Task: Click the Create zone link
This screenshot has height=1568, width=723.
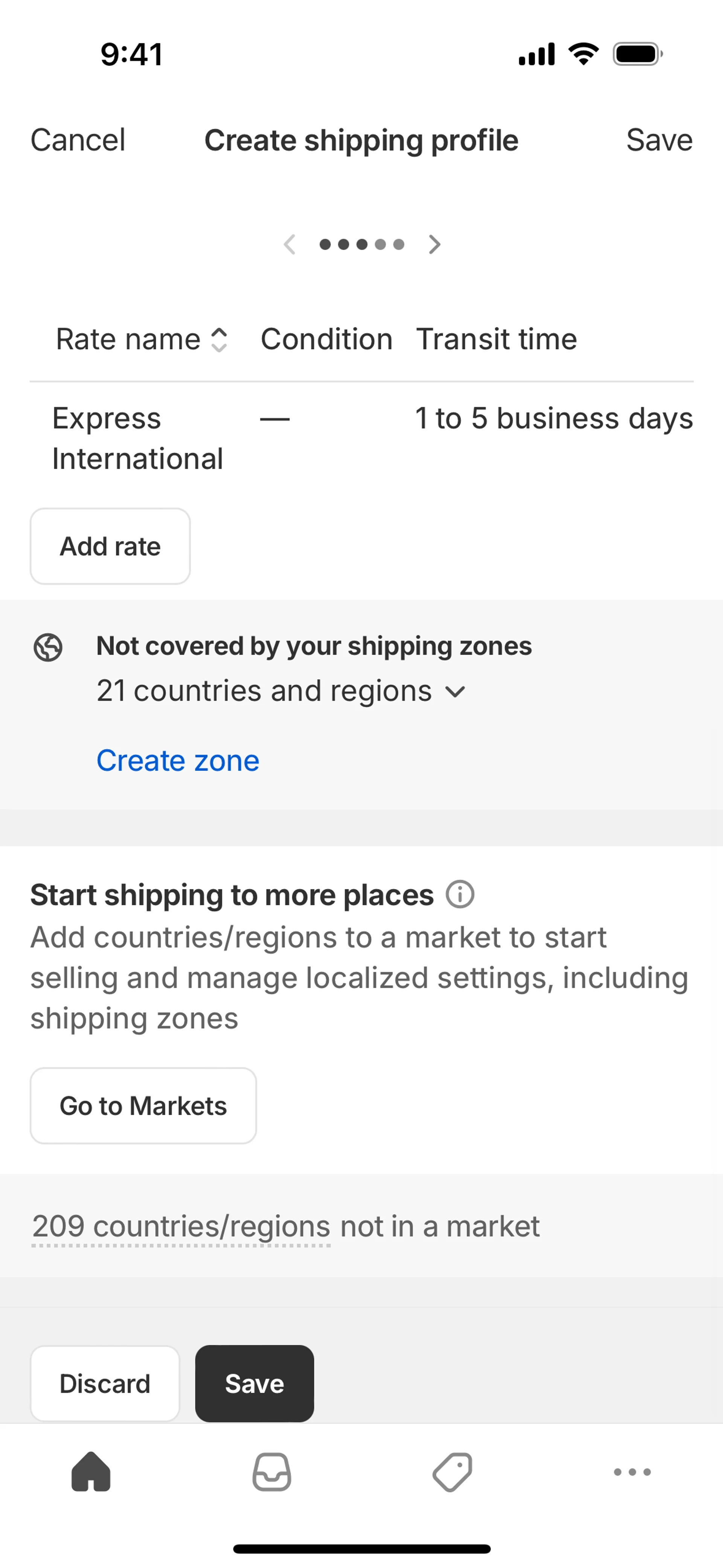Action: click(x=178, y=761)
